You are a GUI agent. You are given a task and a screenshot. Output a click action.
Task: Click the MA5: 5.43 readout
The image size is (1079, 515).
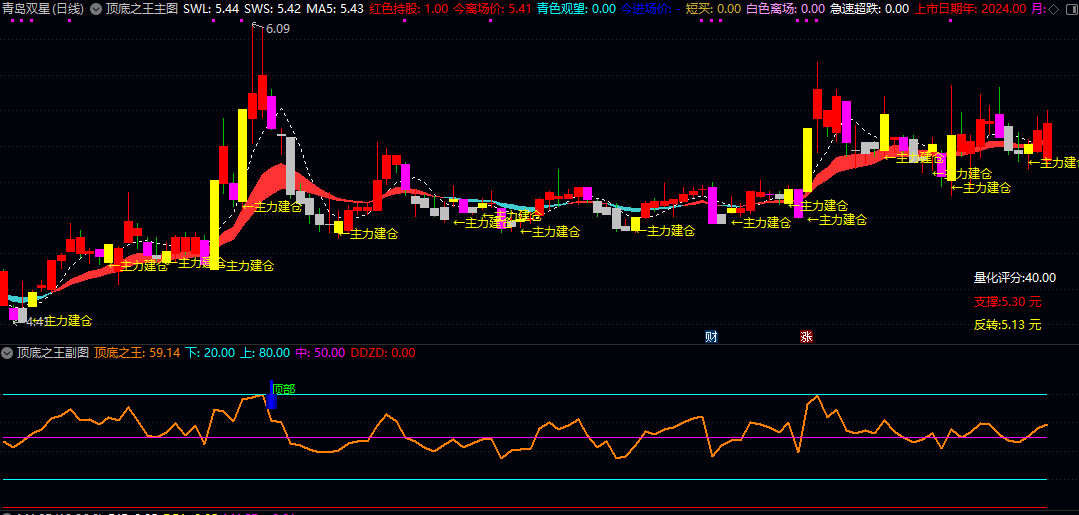(x=334, y=8)
